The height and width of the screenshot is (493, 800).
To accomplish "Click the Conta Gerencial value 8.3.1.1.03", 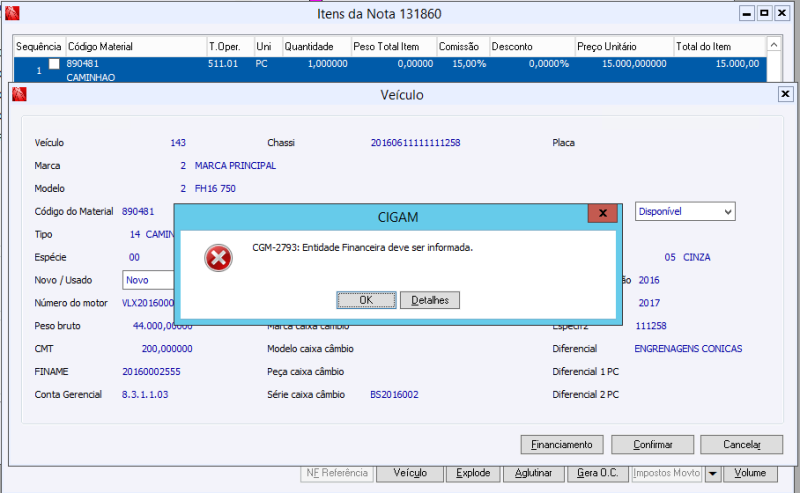I will click(145, 395).
